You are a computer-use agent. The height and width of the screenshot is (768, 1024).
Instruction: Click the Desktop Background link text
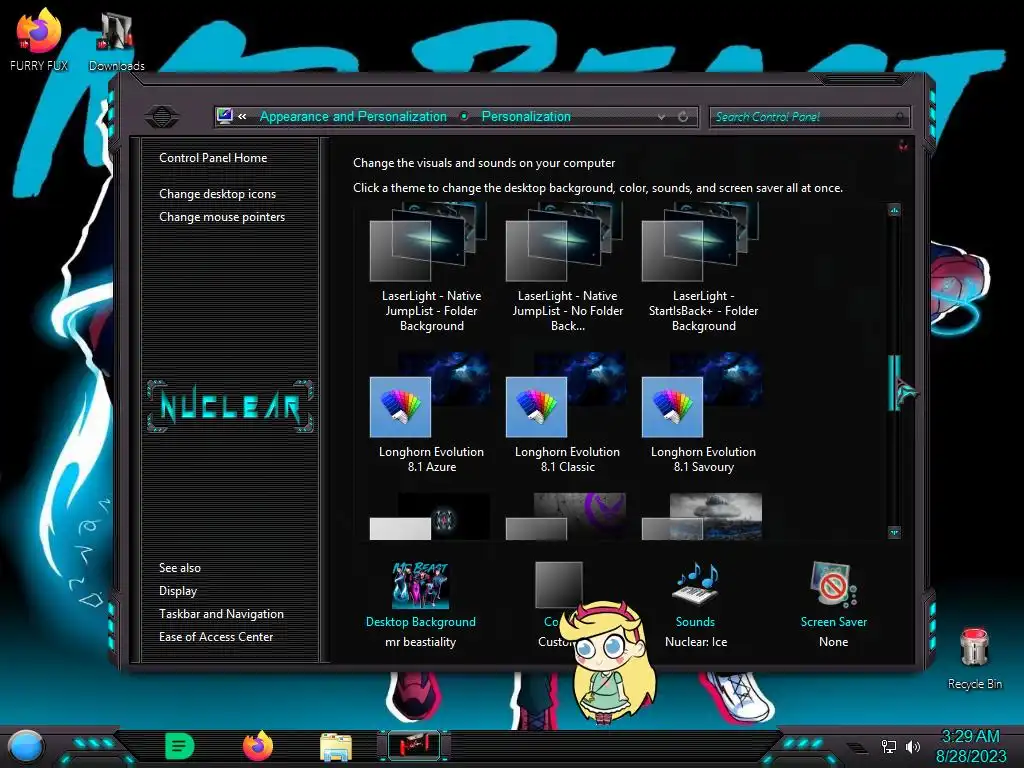[421, 622]
